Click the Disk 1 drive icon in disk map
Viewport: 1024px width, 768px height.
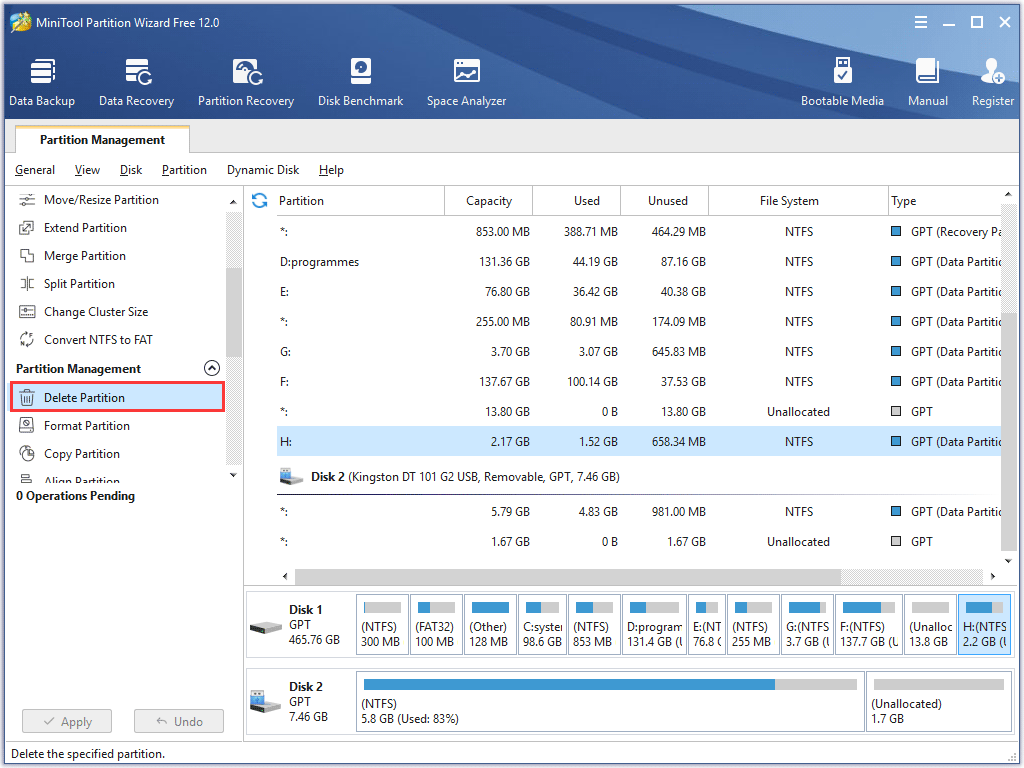(266, 628)
